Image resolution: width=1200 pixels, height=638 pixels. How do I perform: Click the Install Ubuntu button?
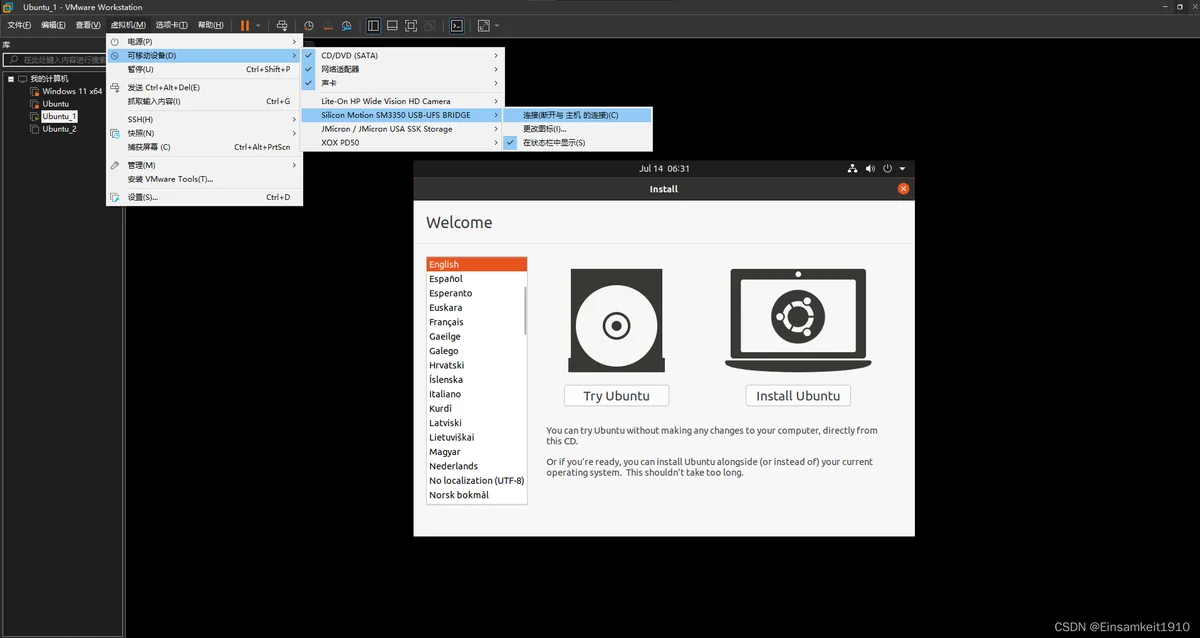click(x=797, y=395)
